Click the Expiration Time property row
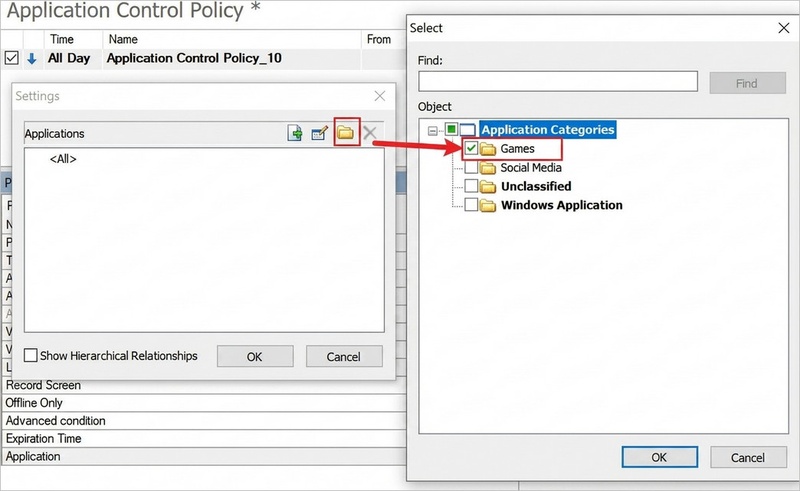The height and width of the screenshot is (491, 800). coord(204,438)
